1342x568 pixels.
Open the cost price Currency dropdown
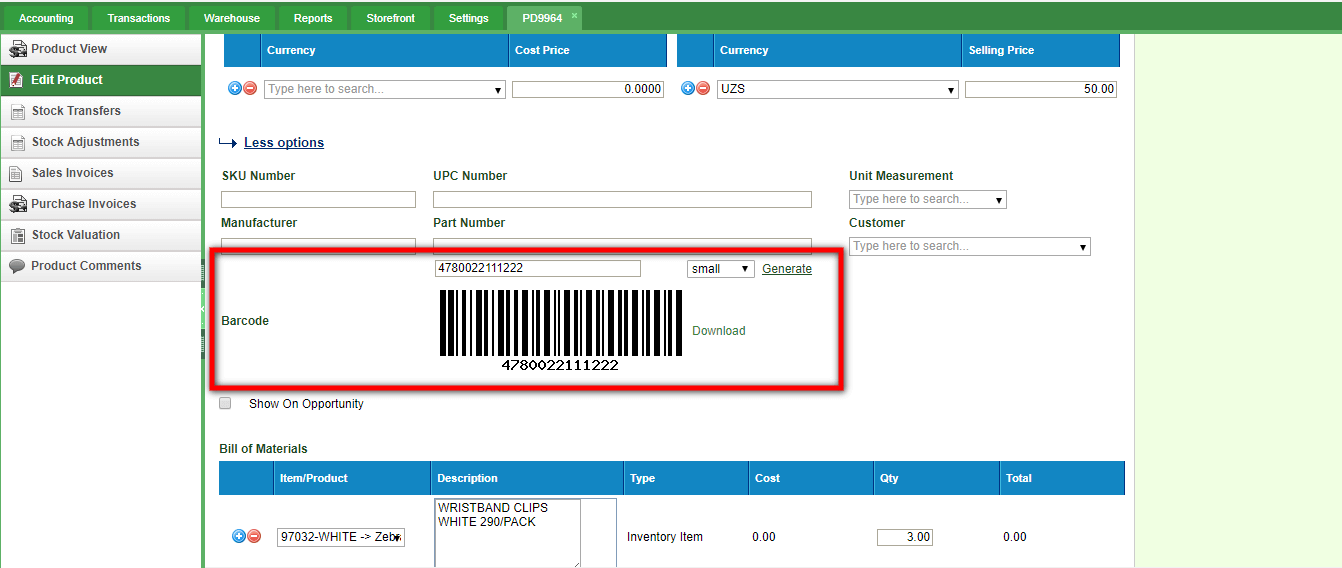[x=384, y=89]
